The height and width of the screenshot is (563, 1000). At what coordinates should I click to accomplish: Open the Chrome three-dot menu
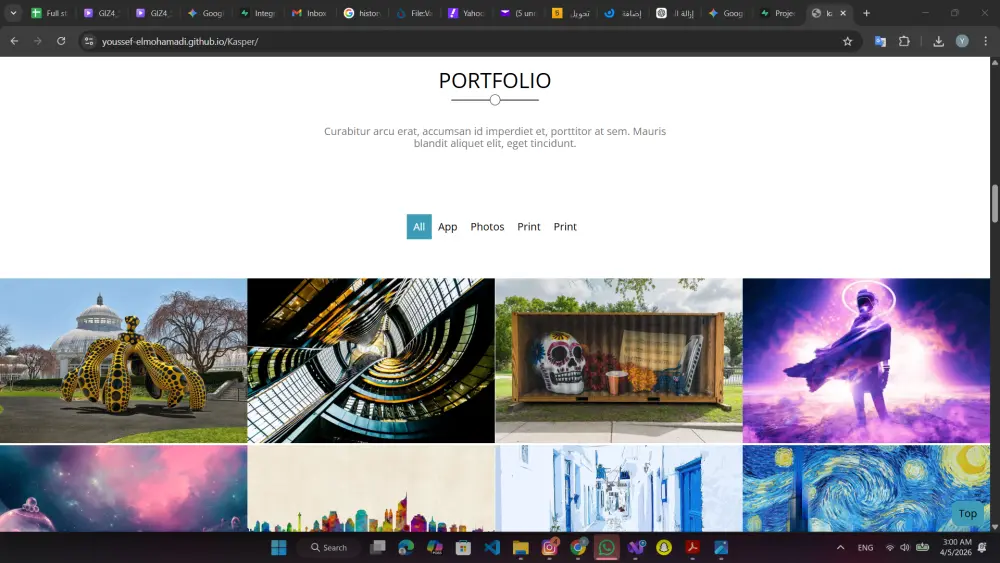point(985,41)
